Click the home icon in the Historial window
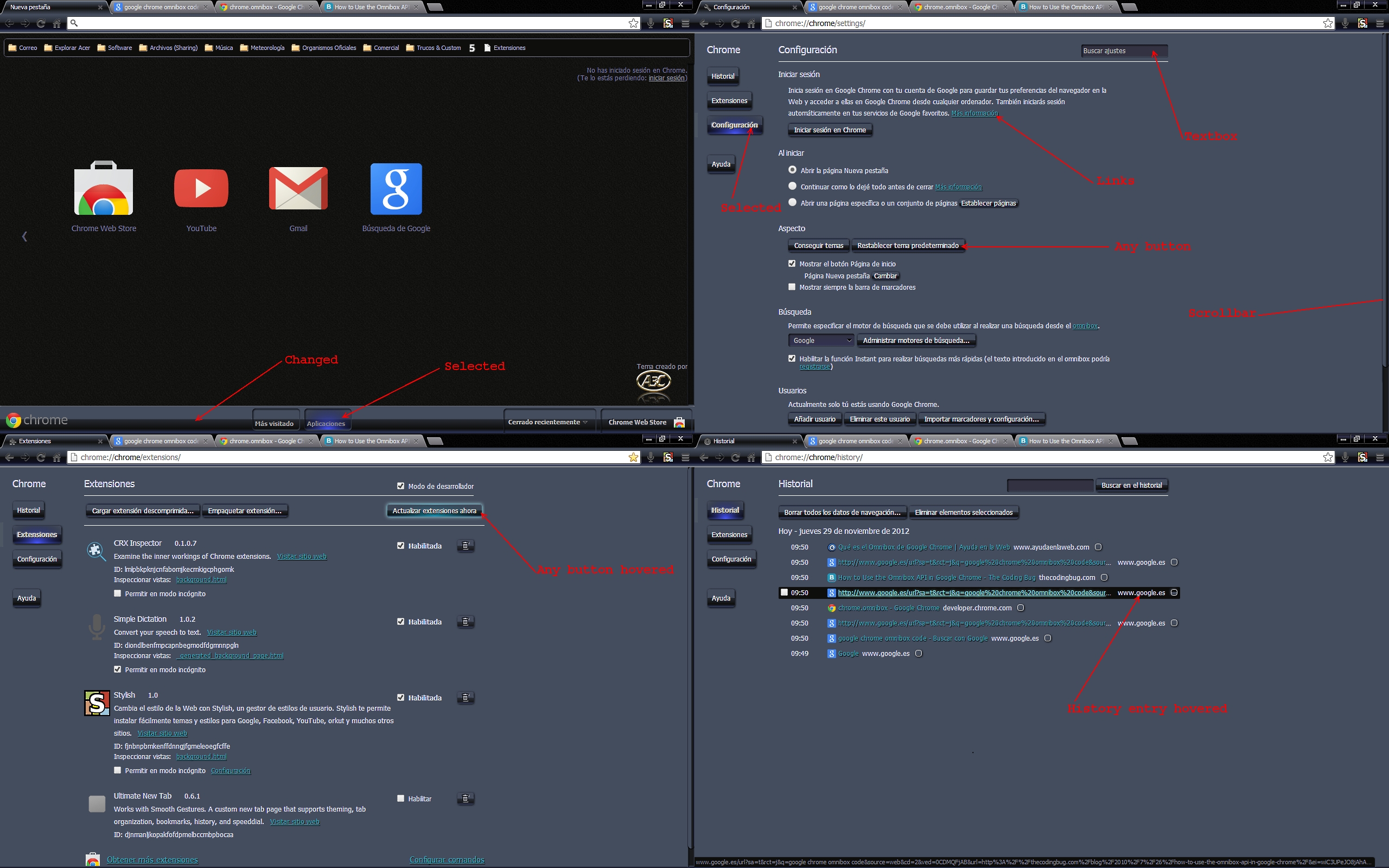The width and height of the screenshot is (1389, 868). [x=751, y=457]
